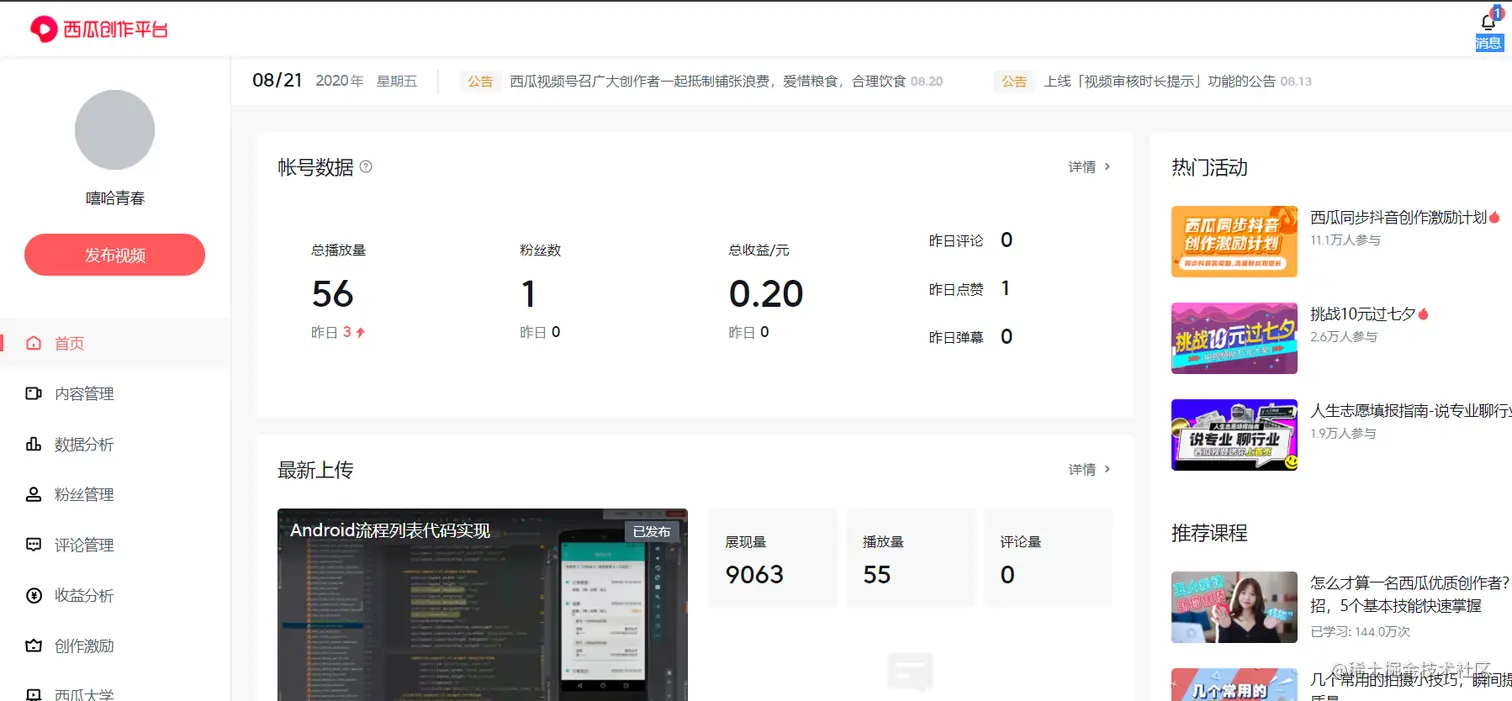Click the 总收益/元 value 0.20
Image resolution: width=1512 pixels, height=701 pixels.
point(766,294)
